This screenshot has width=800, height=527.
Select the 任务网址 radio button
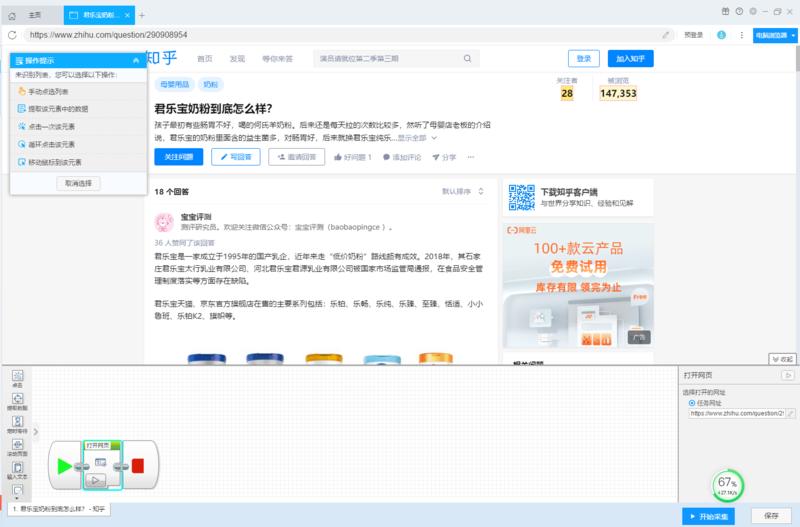pyautogui.click(x=692, y=403)
